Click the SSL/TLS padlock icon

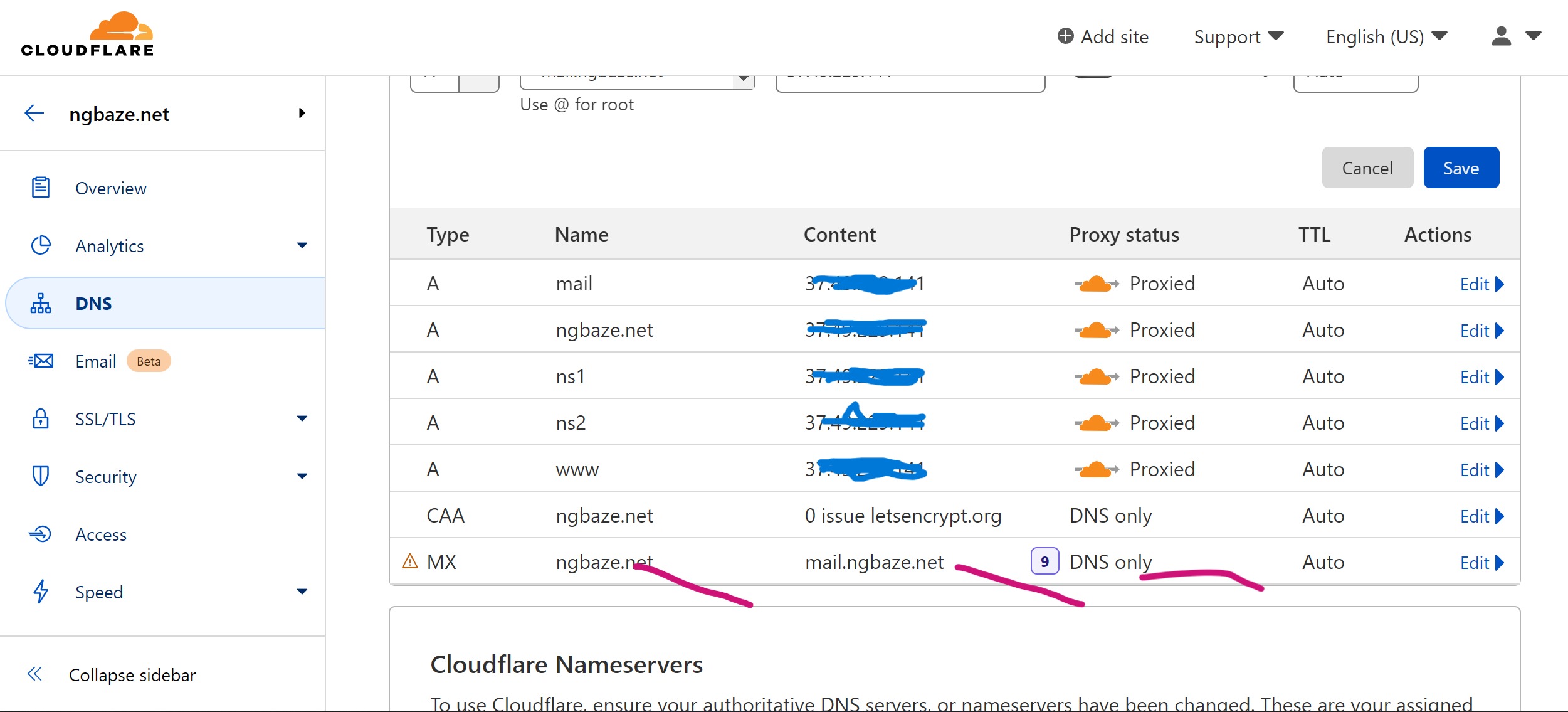(x=41, y=418)
